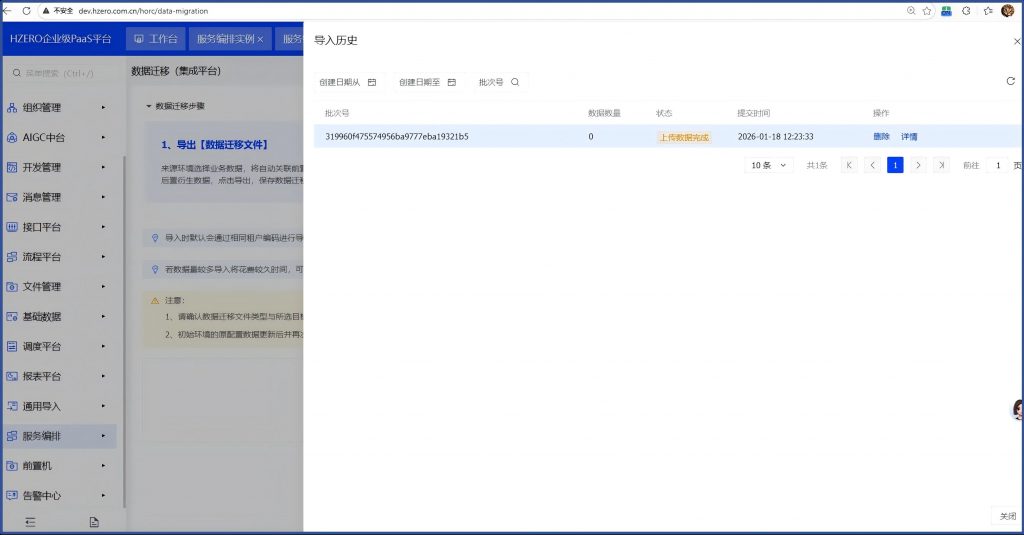Open 详情 for batch 319960f475574956ba9777eba19321b5
Screen dimensions: 1024x535
[x=909, y=137]
